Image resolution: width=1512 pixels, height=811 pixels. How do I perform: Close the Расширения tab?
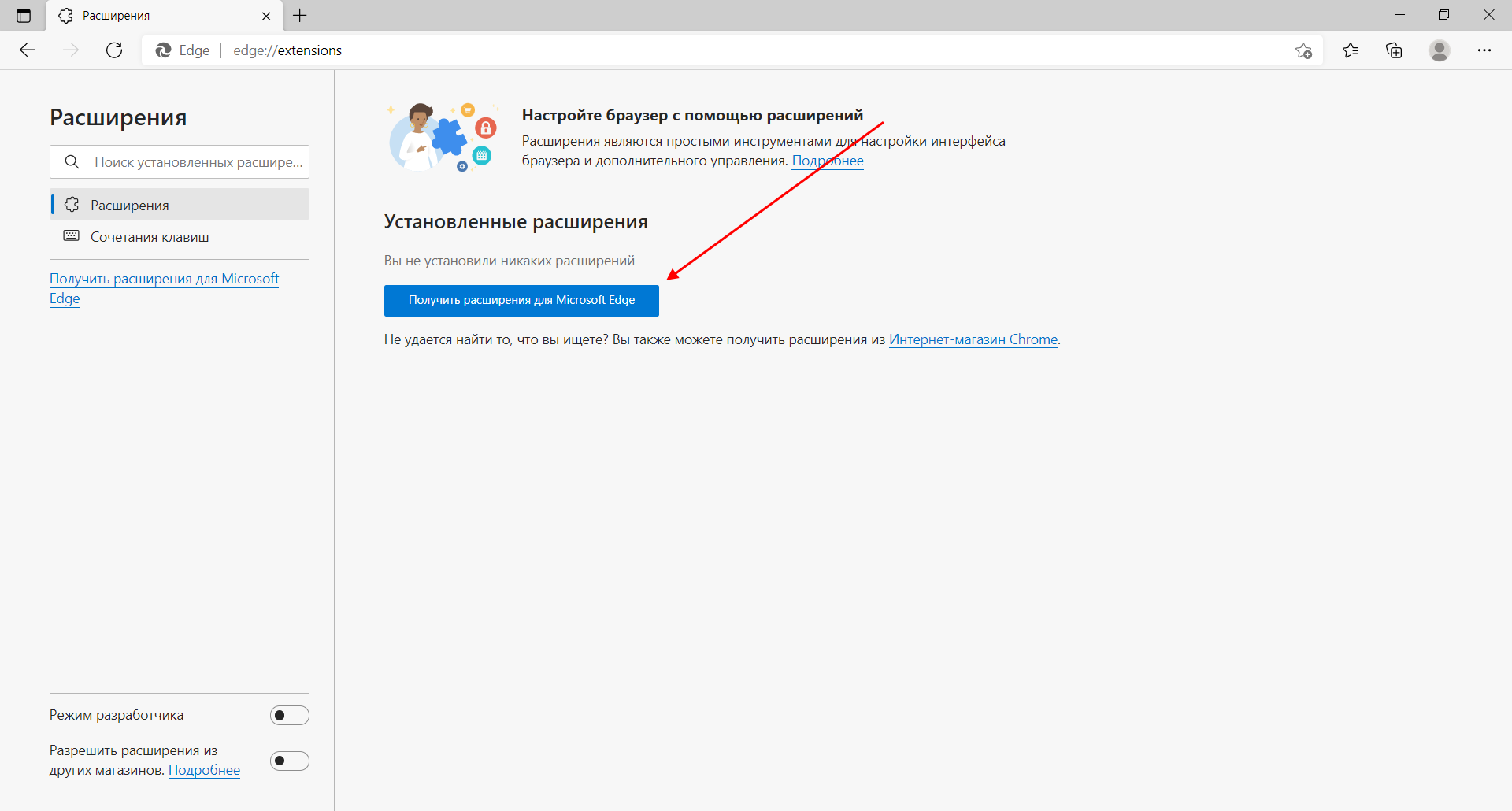tap(266, 16)
